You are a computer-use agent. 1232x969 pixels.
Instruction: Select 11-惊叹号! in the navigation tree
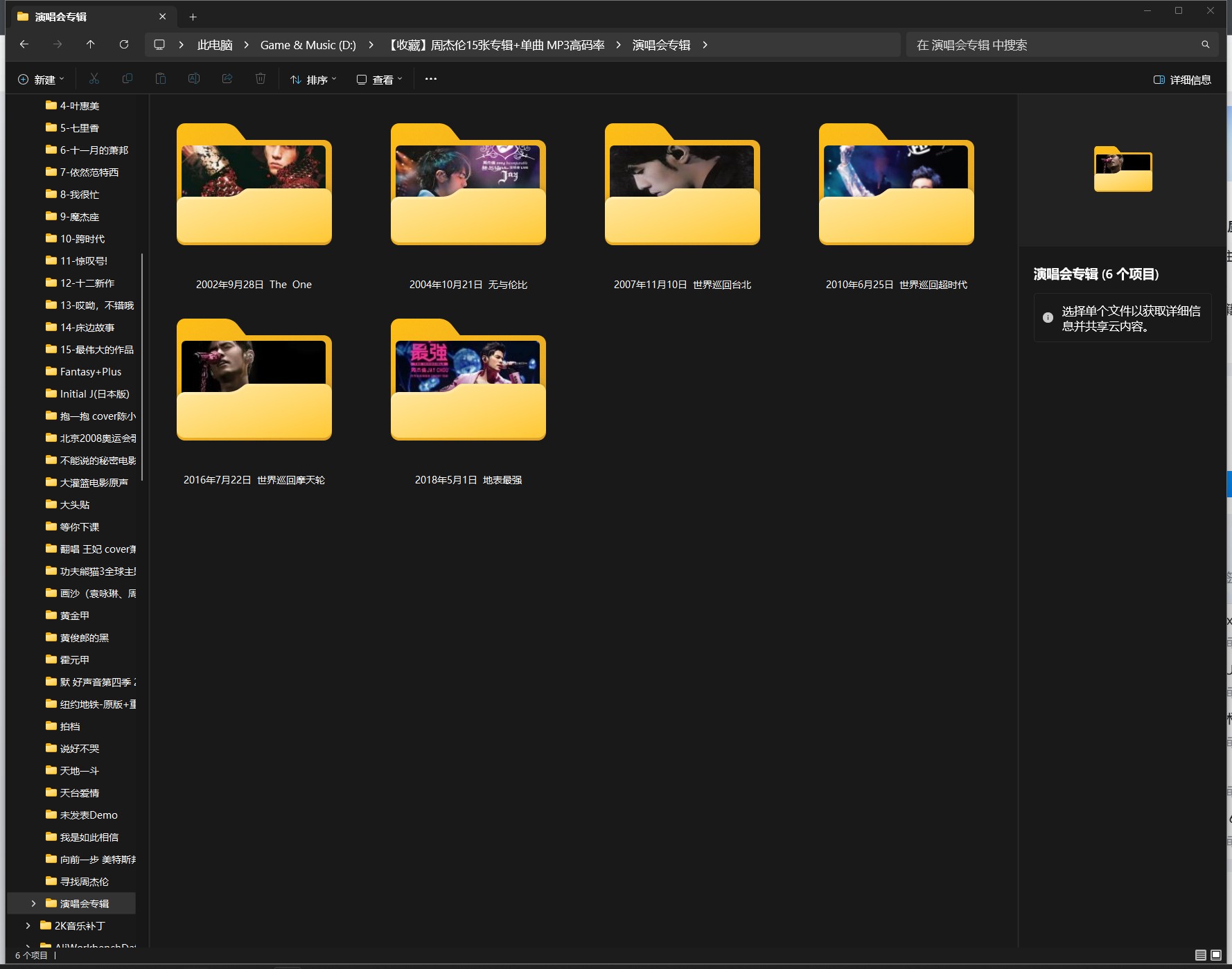[76, 260]
